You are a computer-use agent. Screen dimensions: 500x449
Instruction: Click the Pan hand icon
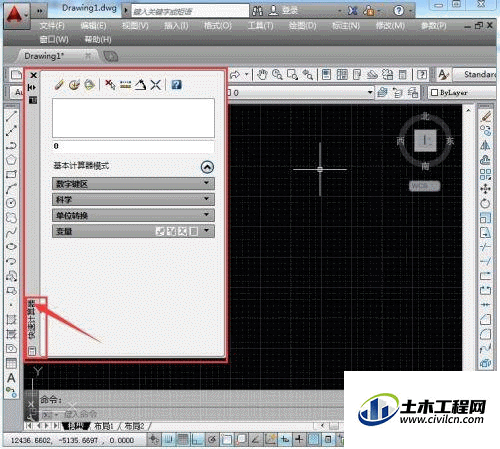click(263, 74)
